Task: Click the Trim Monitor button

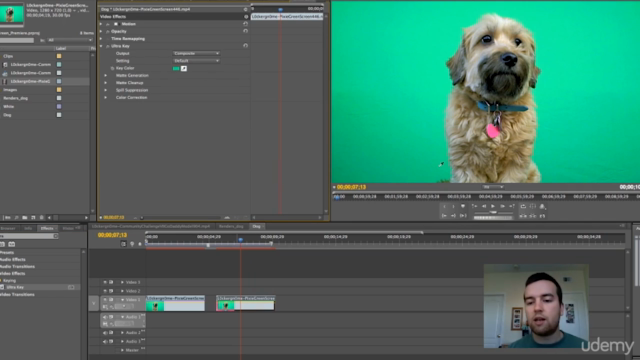Action: (x=542, y=216)
